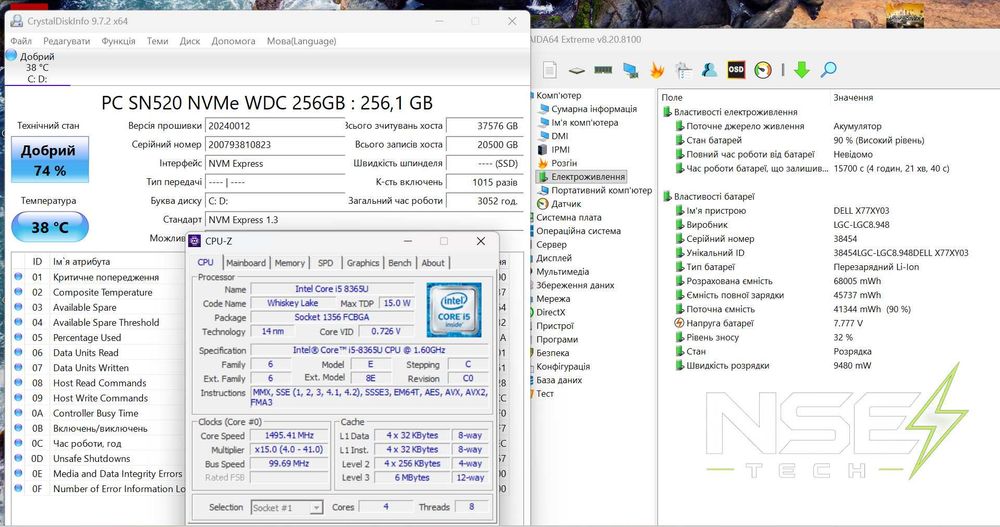Select Датчик in the AIDA64 tree

pos(566,204)
